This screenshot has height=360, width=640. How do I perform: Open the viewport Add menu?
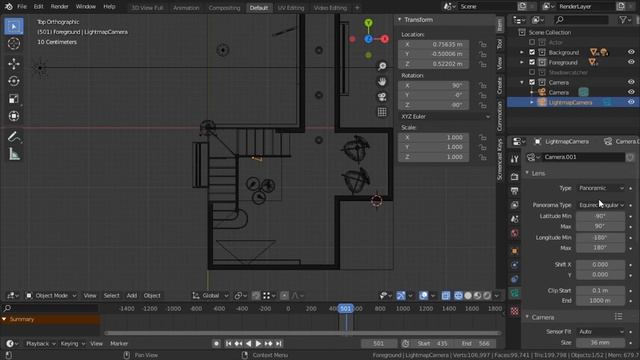click(131, 296)
